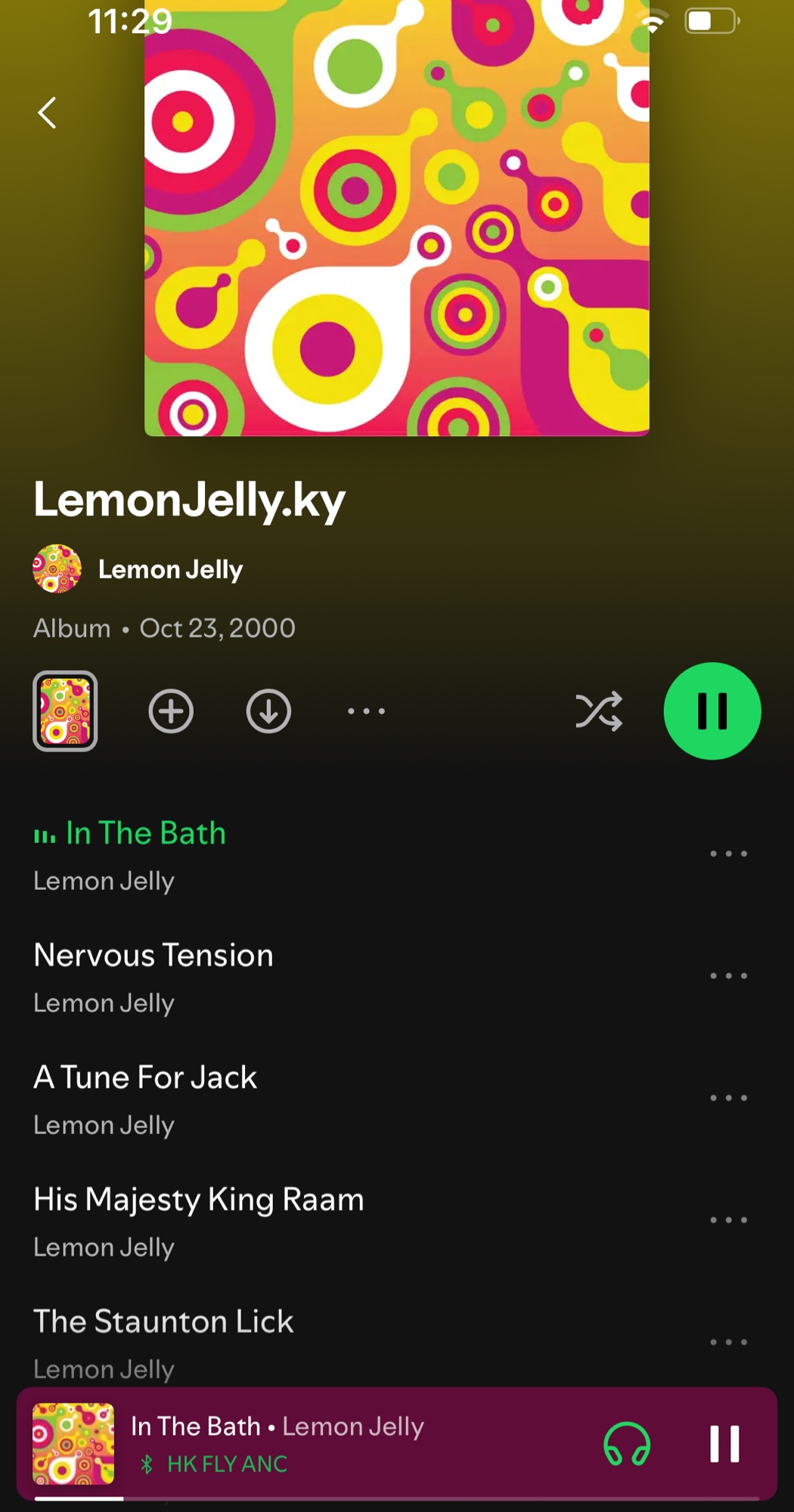Open Lemon Jelly artist avatar
Image resolution: width=794 pixels, height=1512 pixels.
point(57,569)
